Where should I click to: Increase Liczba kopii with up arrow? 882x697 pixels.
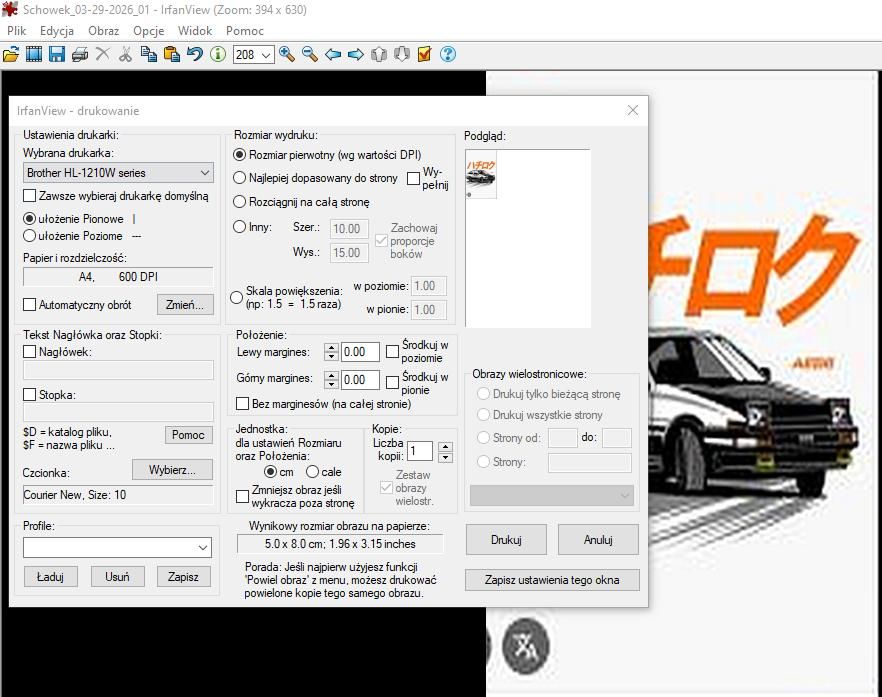(446, 447)
